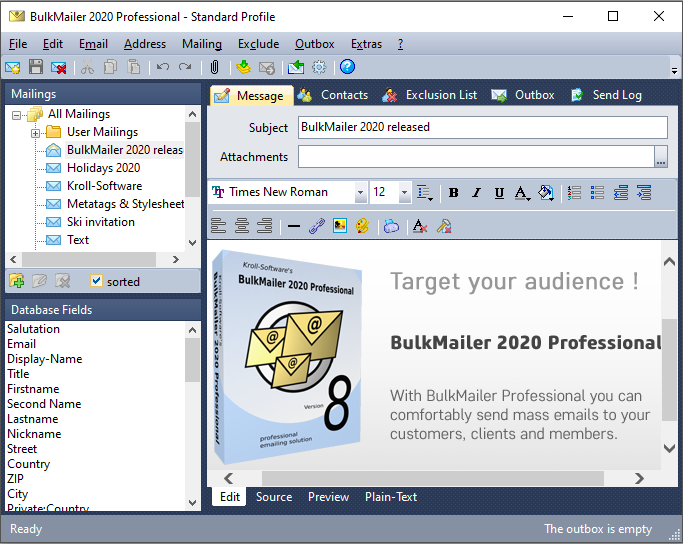Center align the text
The height and width of the screenshot is (544, 683).
242,226
